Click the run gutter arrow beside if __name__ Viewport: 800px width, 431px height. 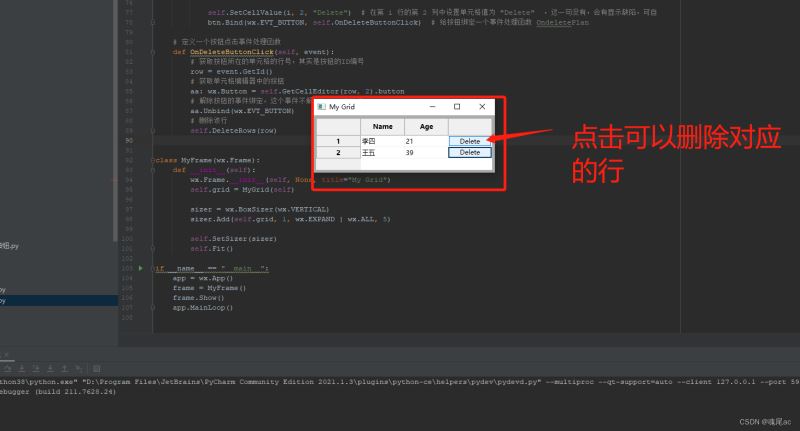click(x=141, y=268)
